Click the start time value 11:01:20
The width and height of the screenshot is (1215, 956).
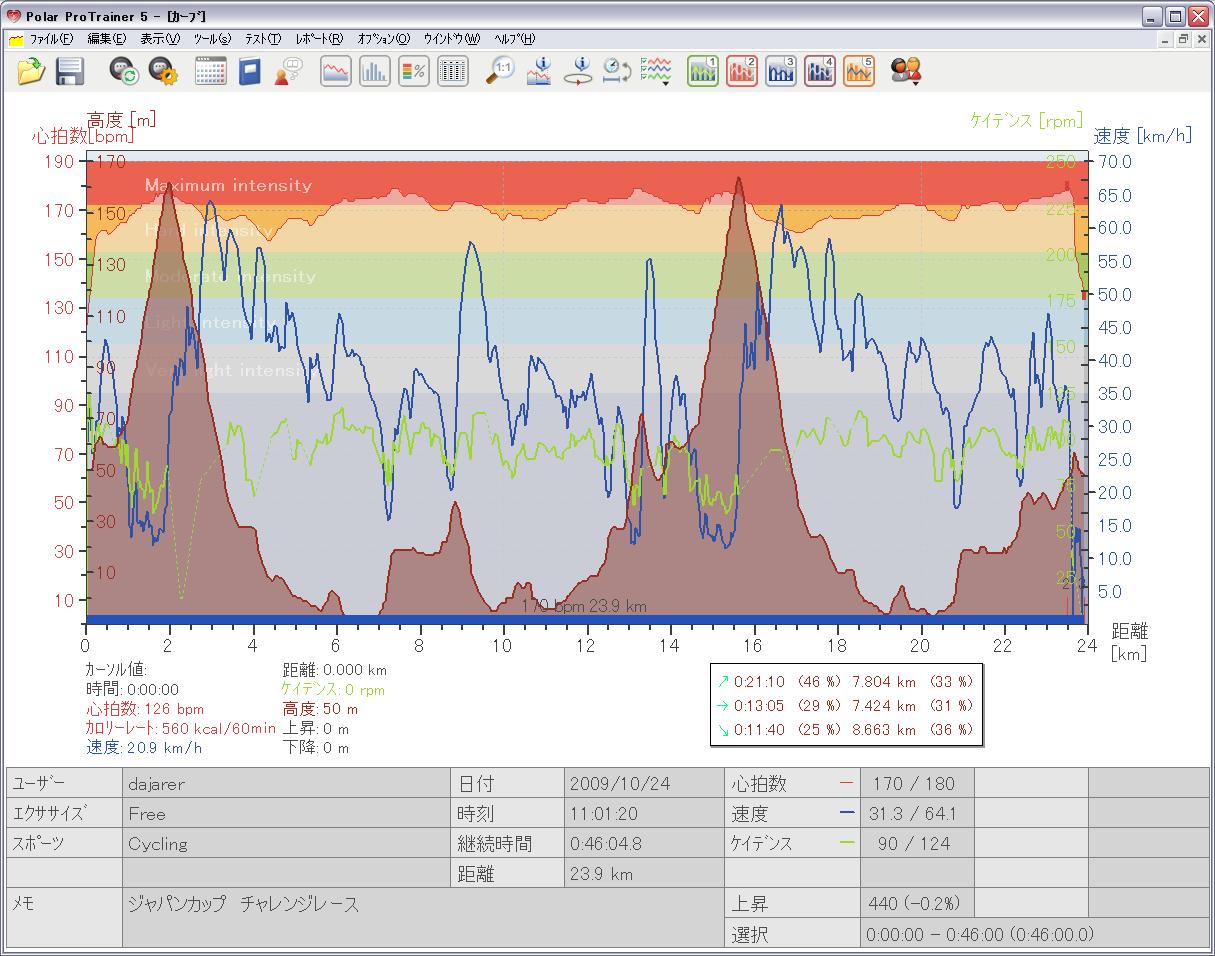tap(644, 814)
